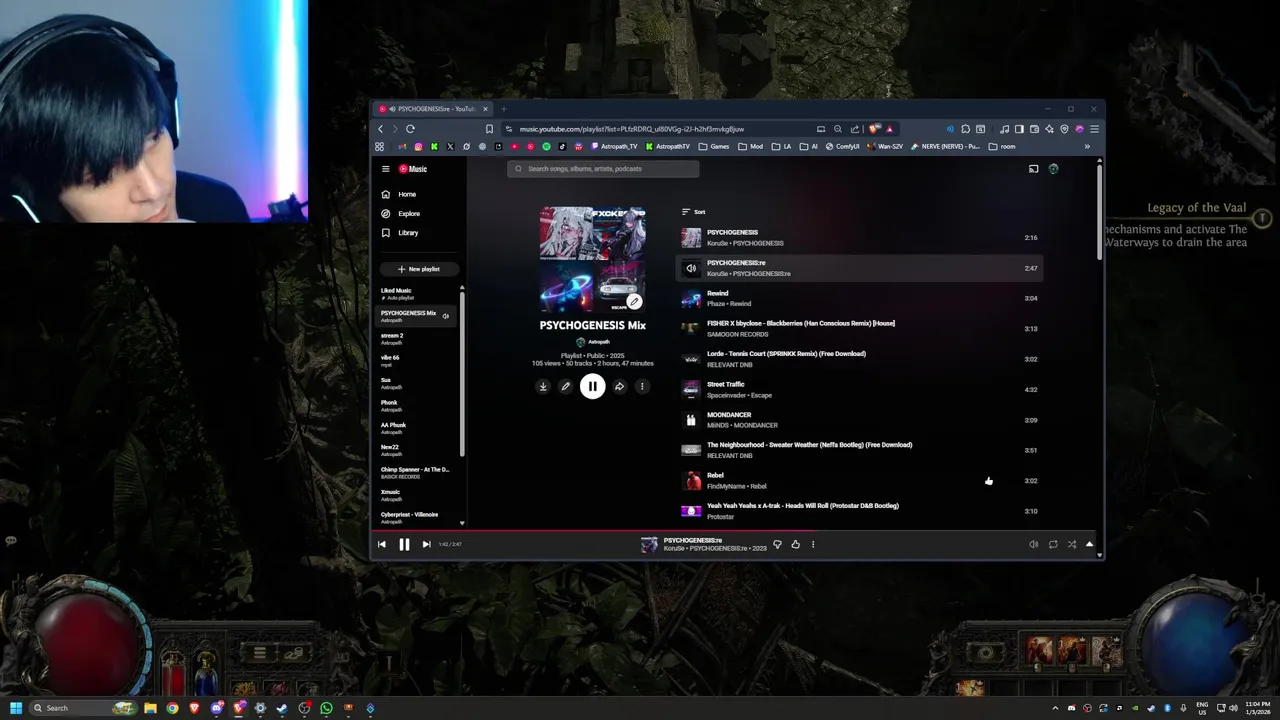Share the PSYCHOGENESIS Mix playlist
1280x720 pixels.
619,387
